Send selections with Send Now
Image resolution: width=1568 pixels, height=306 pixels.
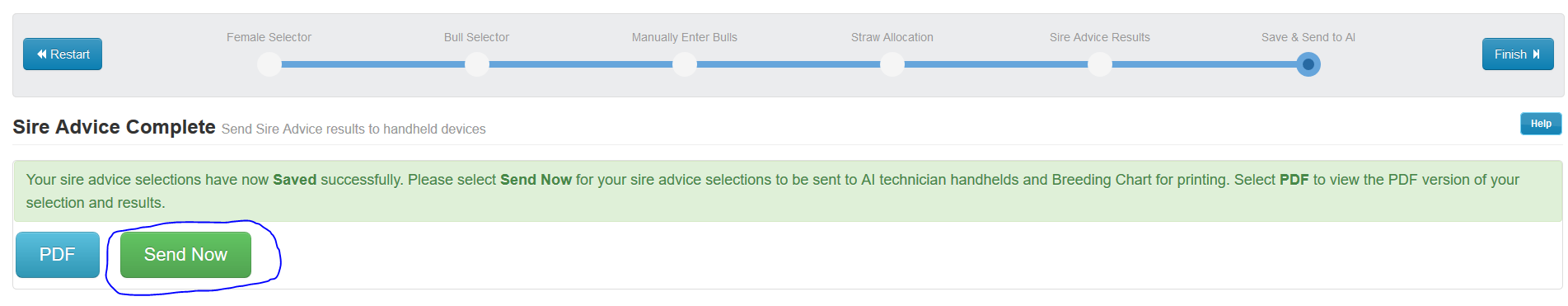coord(185,255)
